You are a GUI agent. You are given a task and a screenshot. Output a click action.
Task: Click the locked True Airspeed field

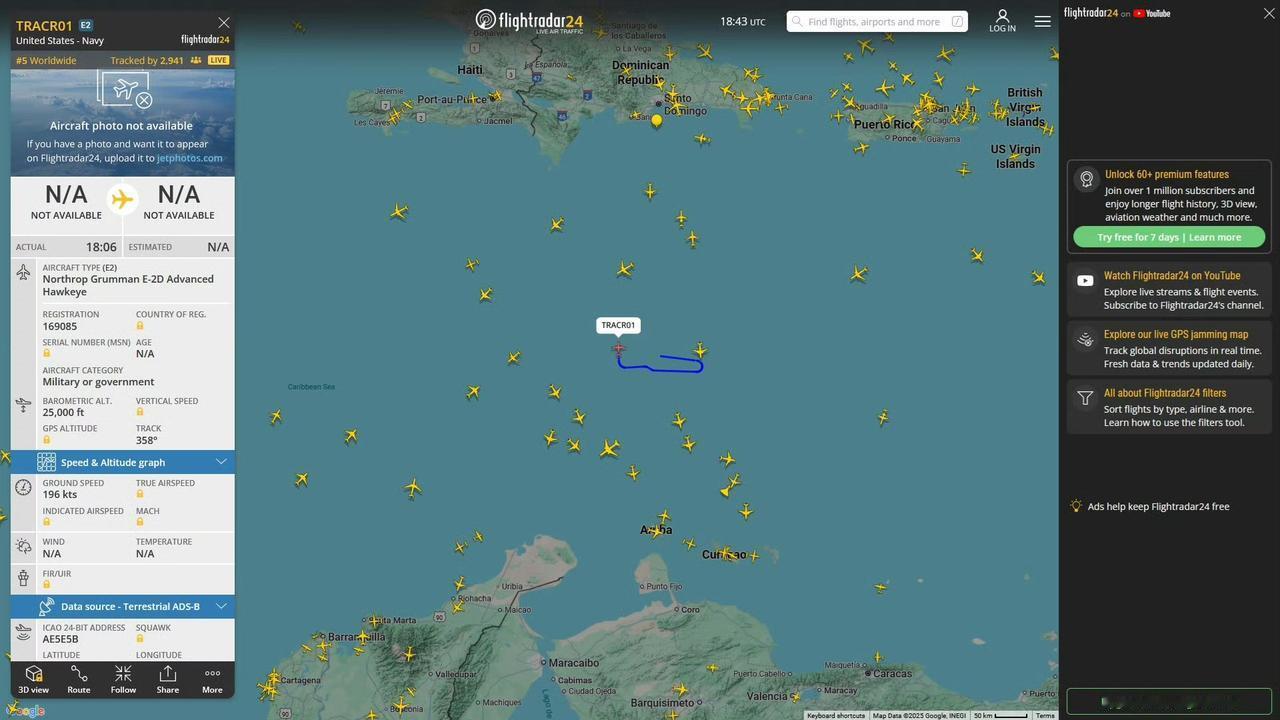pos(140,495)
